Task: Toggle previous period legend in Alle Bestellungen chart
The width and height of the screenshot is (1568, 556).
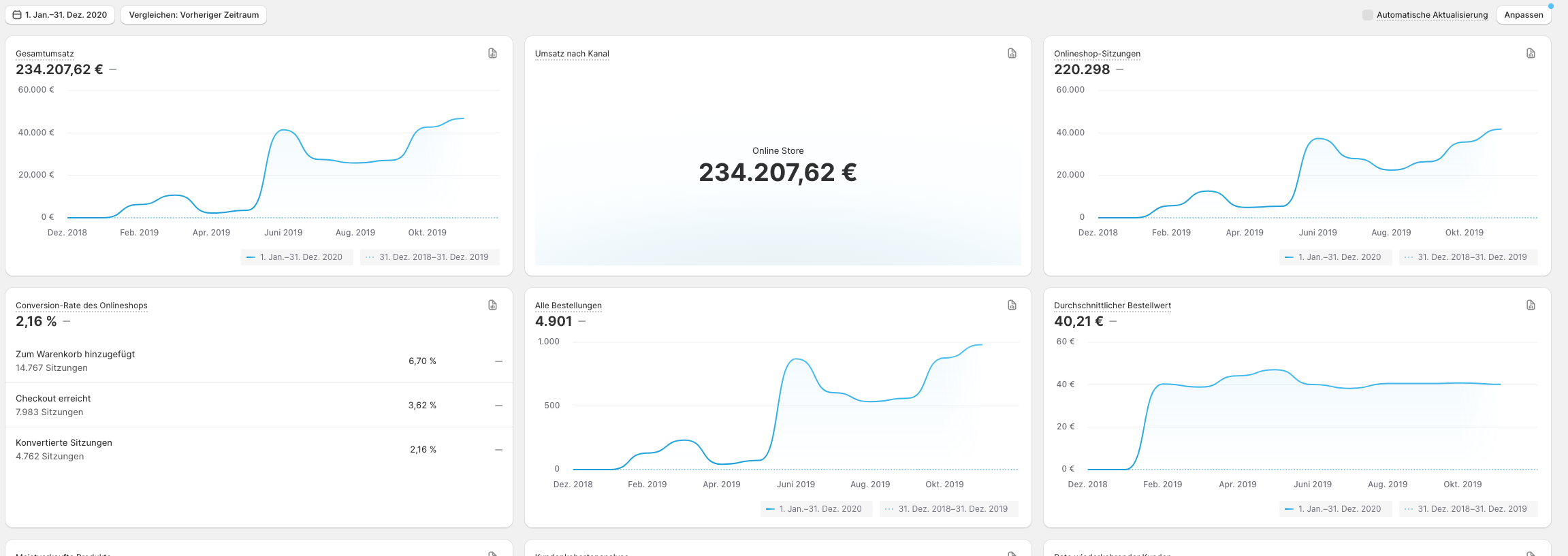Action: click(948, 509)
